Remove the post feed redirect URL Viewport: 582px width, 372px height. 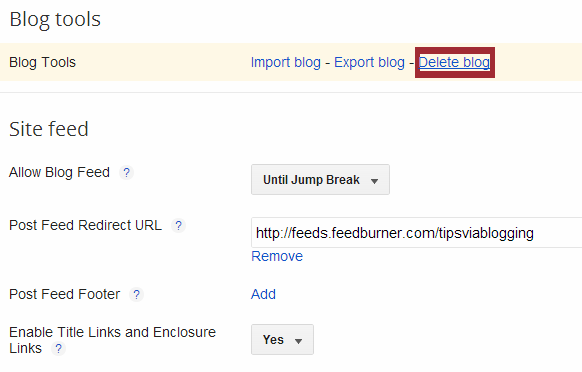click(277, 256)
